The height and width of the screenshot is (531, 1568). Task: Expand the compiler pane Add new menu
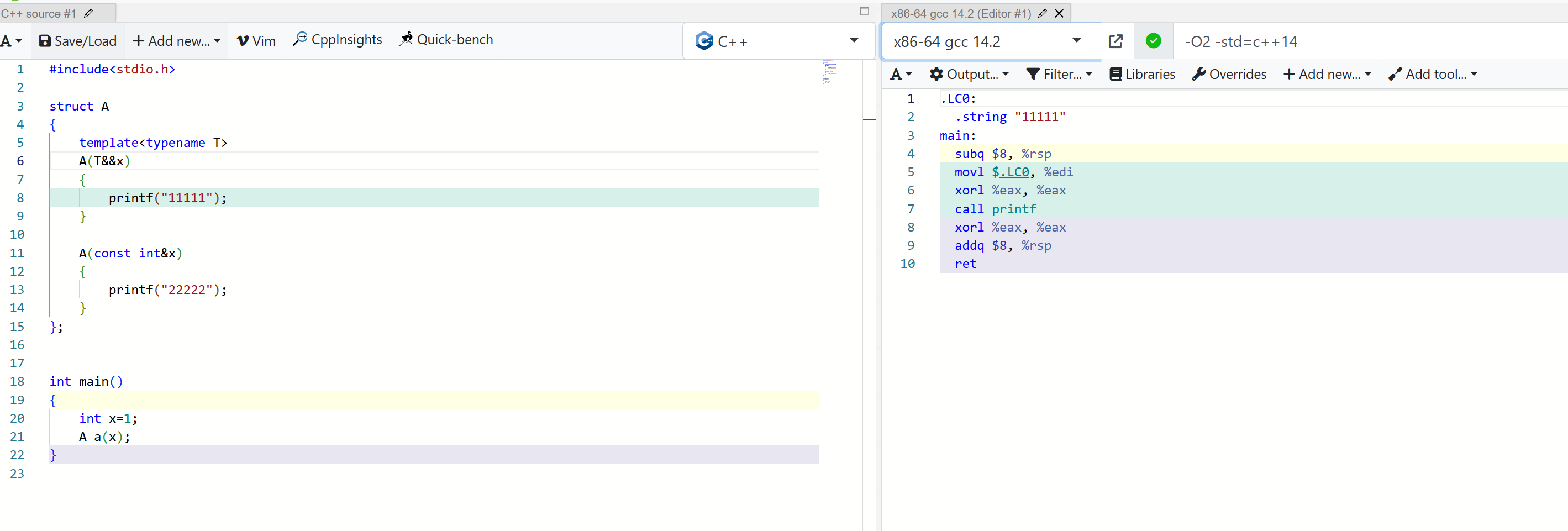1327,74
